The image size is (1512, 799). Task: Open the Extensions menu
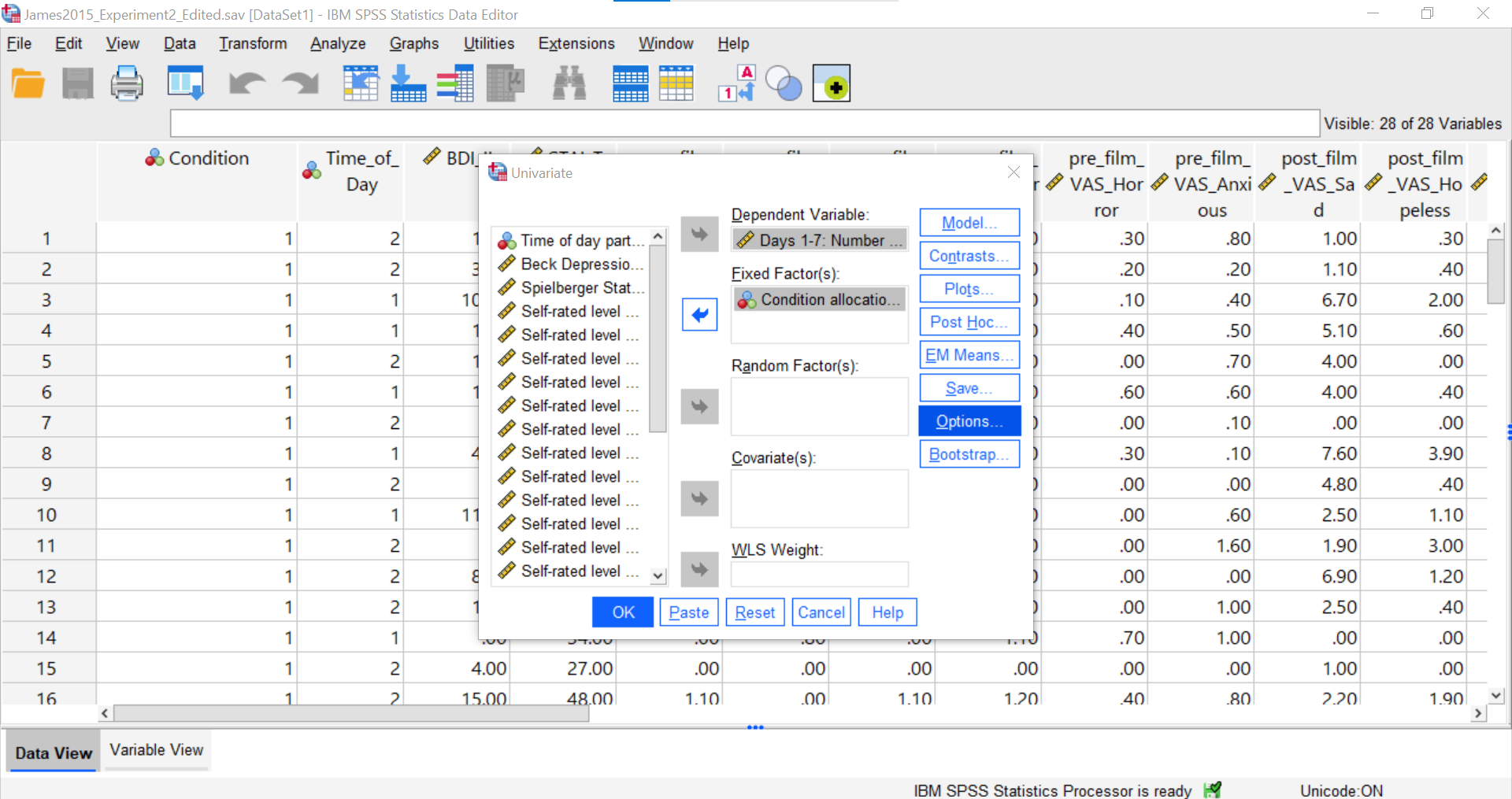576,43
